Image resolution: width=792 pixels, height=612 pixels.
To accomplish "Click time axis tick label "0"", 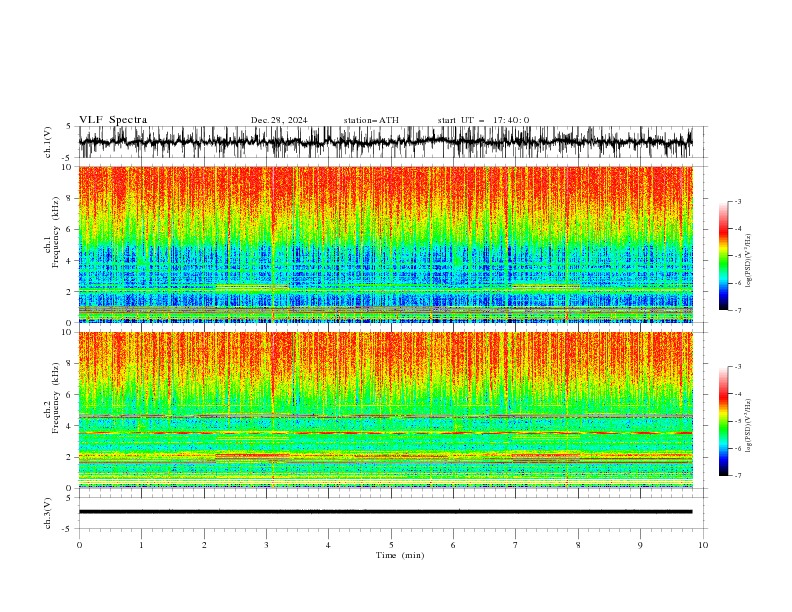I will coord(79,545).
